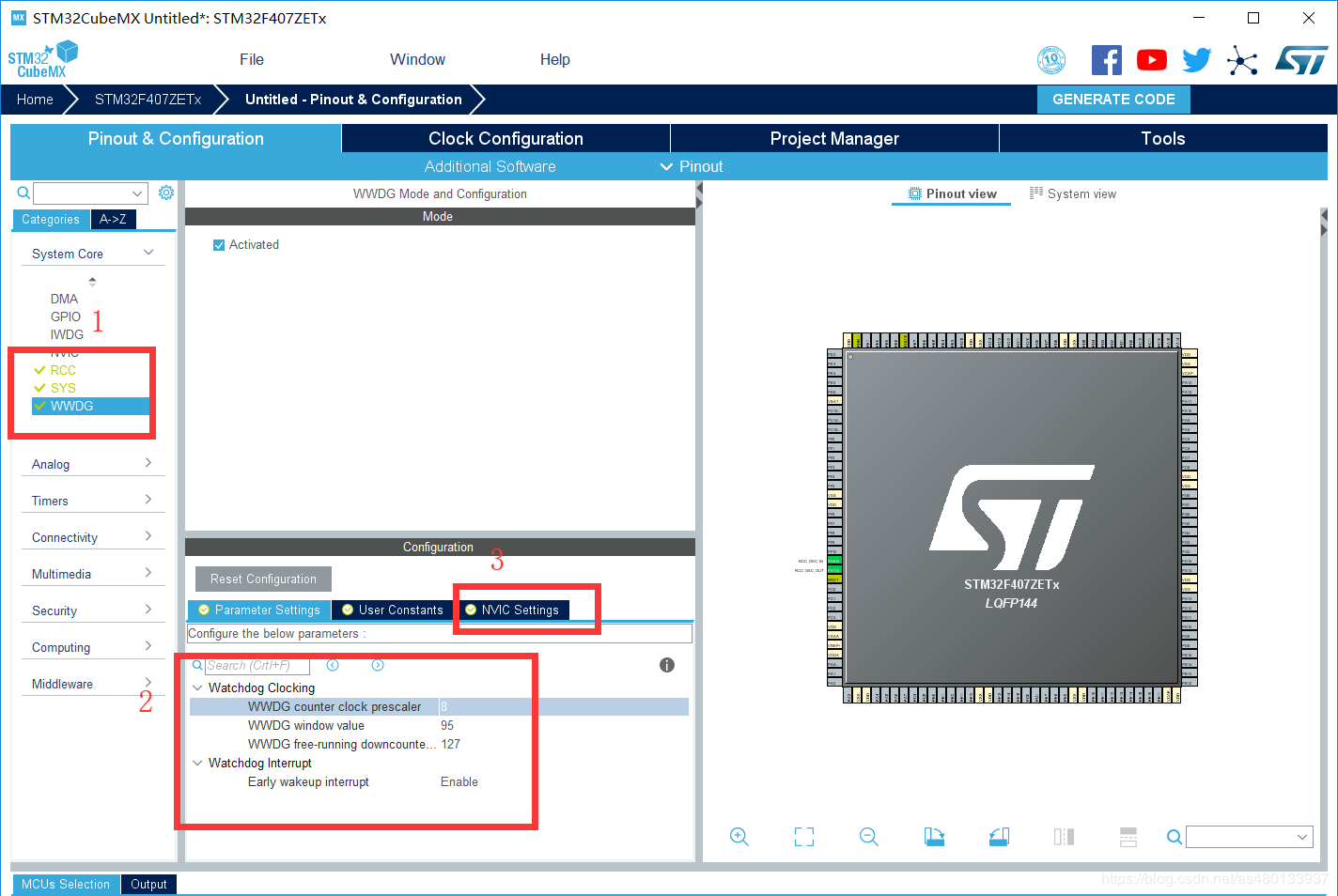This screenshot has height=896, width=1338.
Task: Show the Categories list tab
Action: coord(51,219)
